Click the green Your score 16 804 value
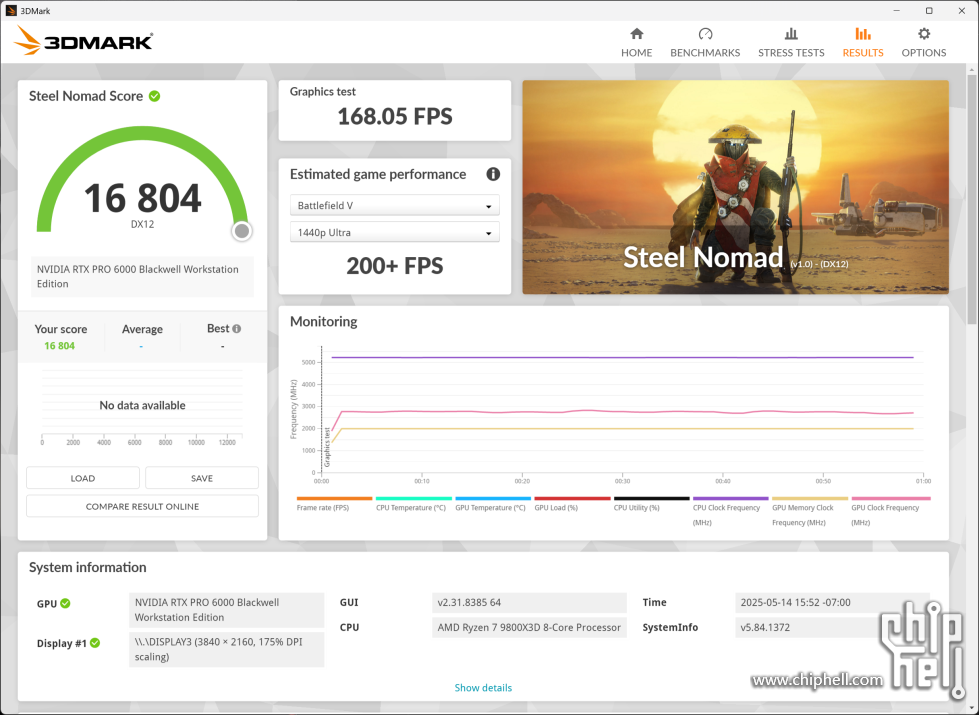The width and height of the screenshot is (979, 715). click(59, 346)
